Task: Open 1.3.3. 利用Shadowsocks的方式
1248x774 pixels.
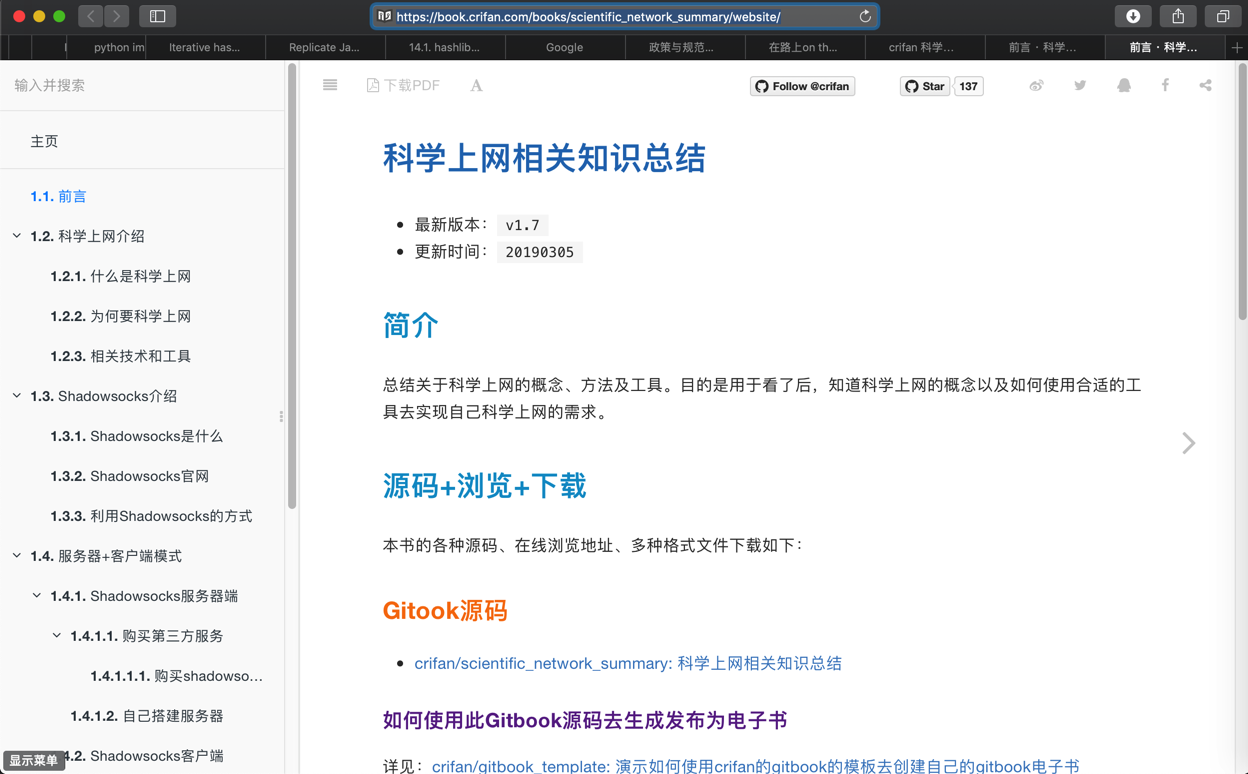Action: [x=151, y=516]
